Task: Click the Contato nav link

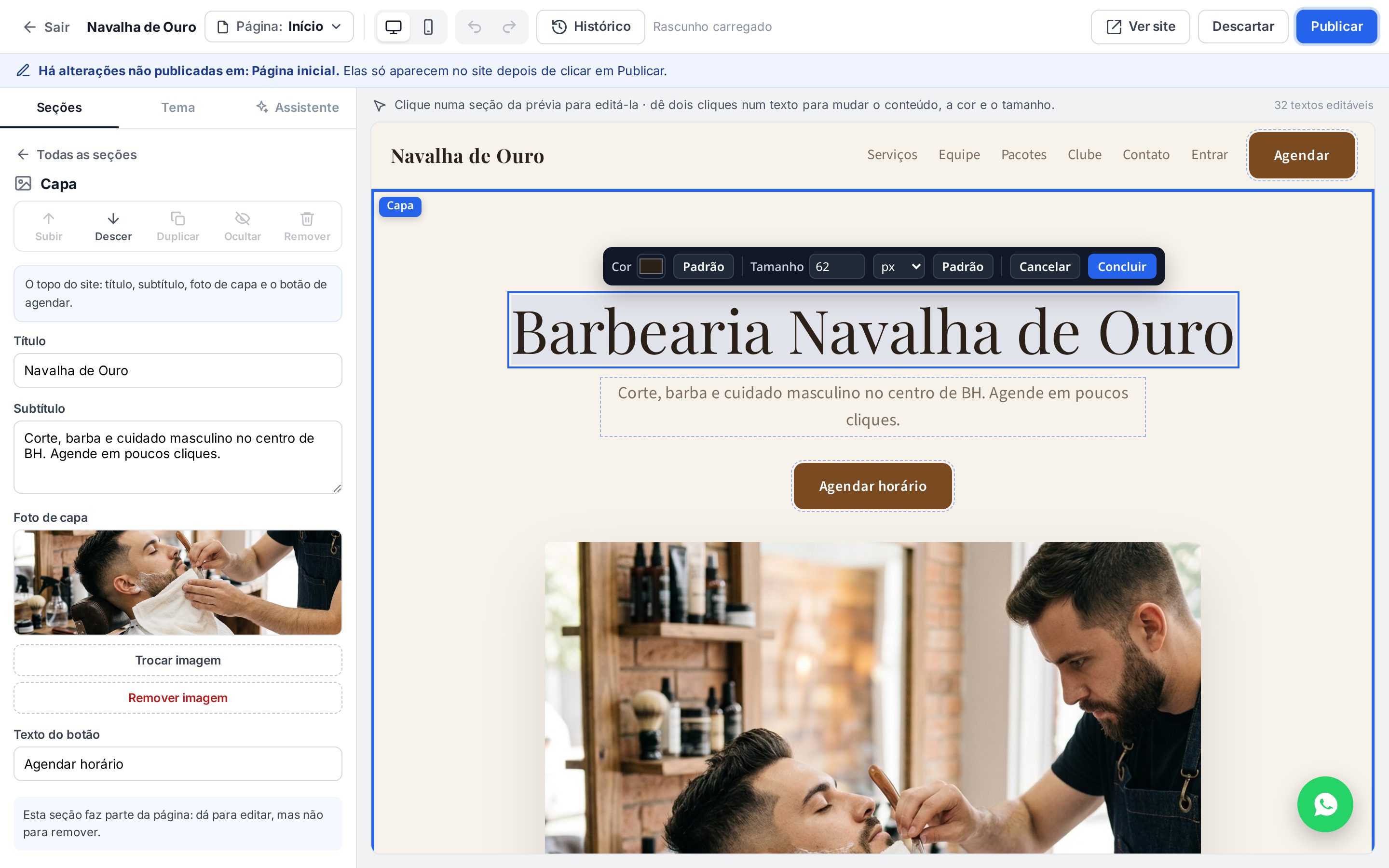Action: point(1145,155)
